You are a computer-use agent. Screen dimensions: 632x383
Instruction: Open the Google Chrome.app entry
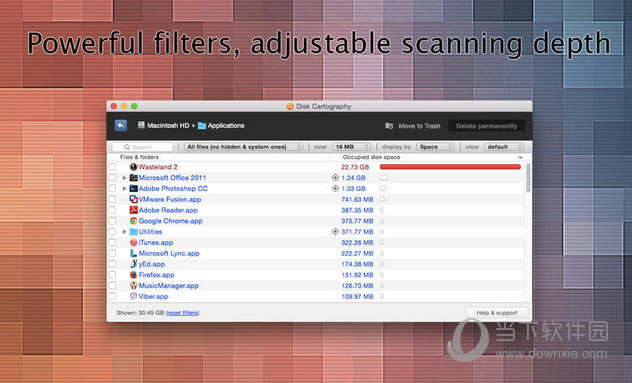[x=170, y=221]
